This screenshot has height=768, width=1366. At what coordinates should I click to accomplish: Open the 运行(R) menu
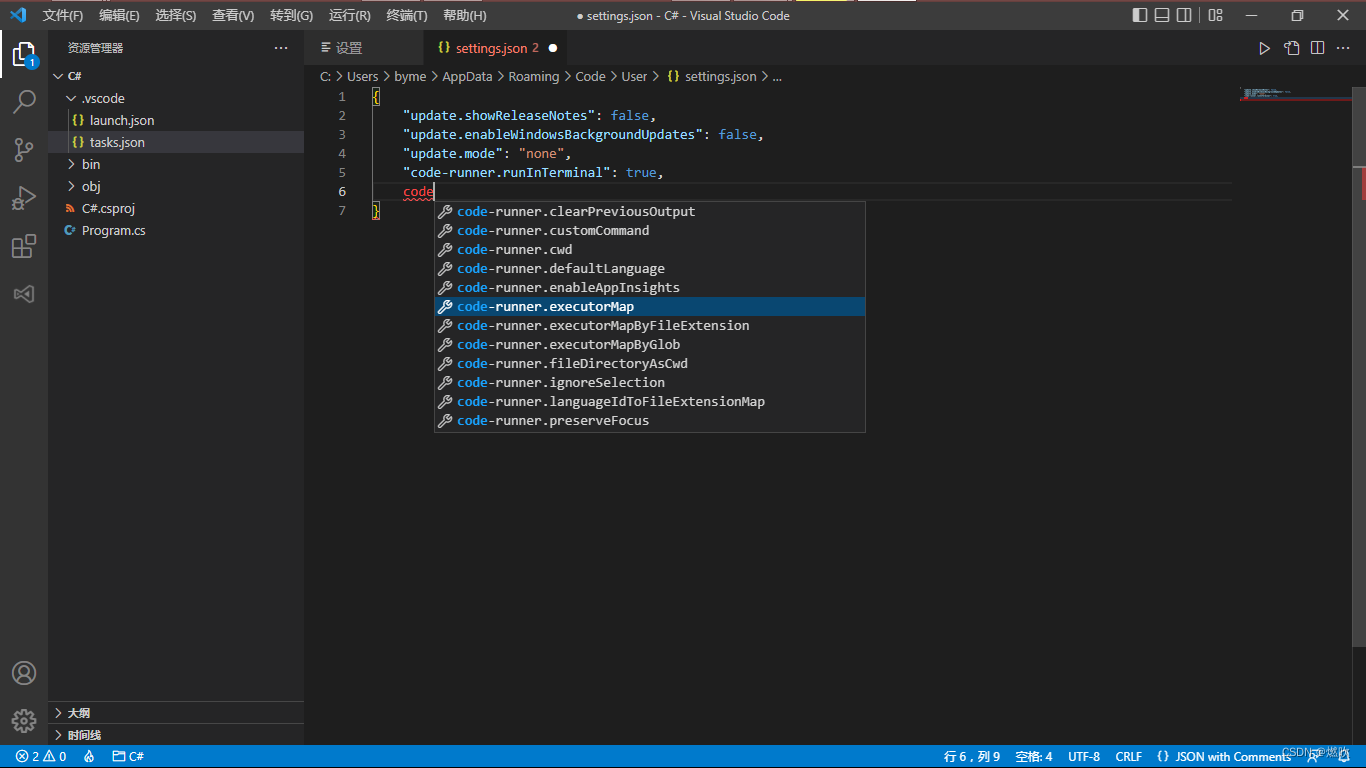(x=349, y=16)
